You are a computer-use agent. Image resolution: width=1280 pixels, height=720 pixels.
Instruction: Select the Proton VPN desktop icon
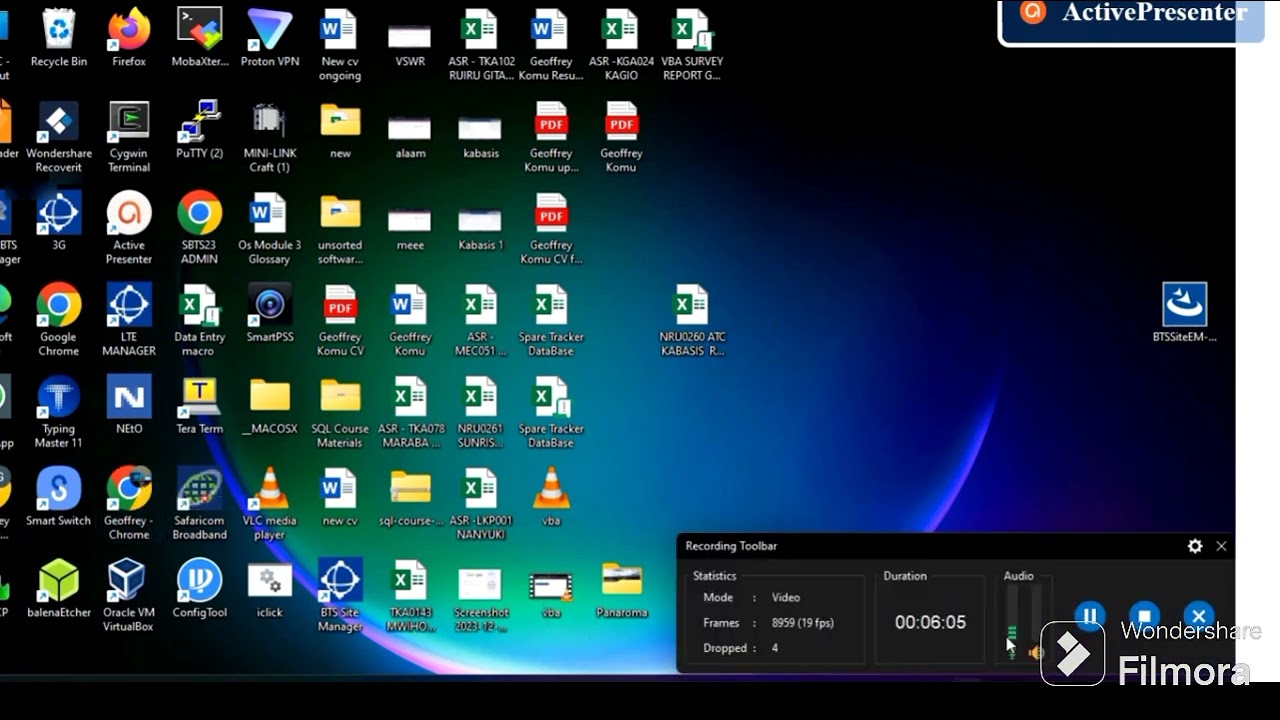pos(270,39)
